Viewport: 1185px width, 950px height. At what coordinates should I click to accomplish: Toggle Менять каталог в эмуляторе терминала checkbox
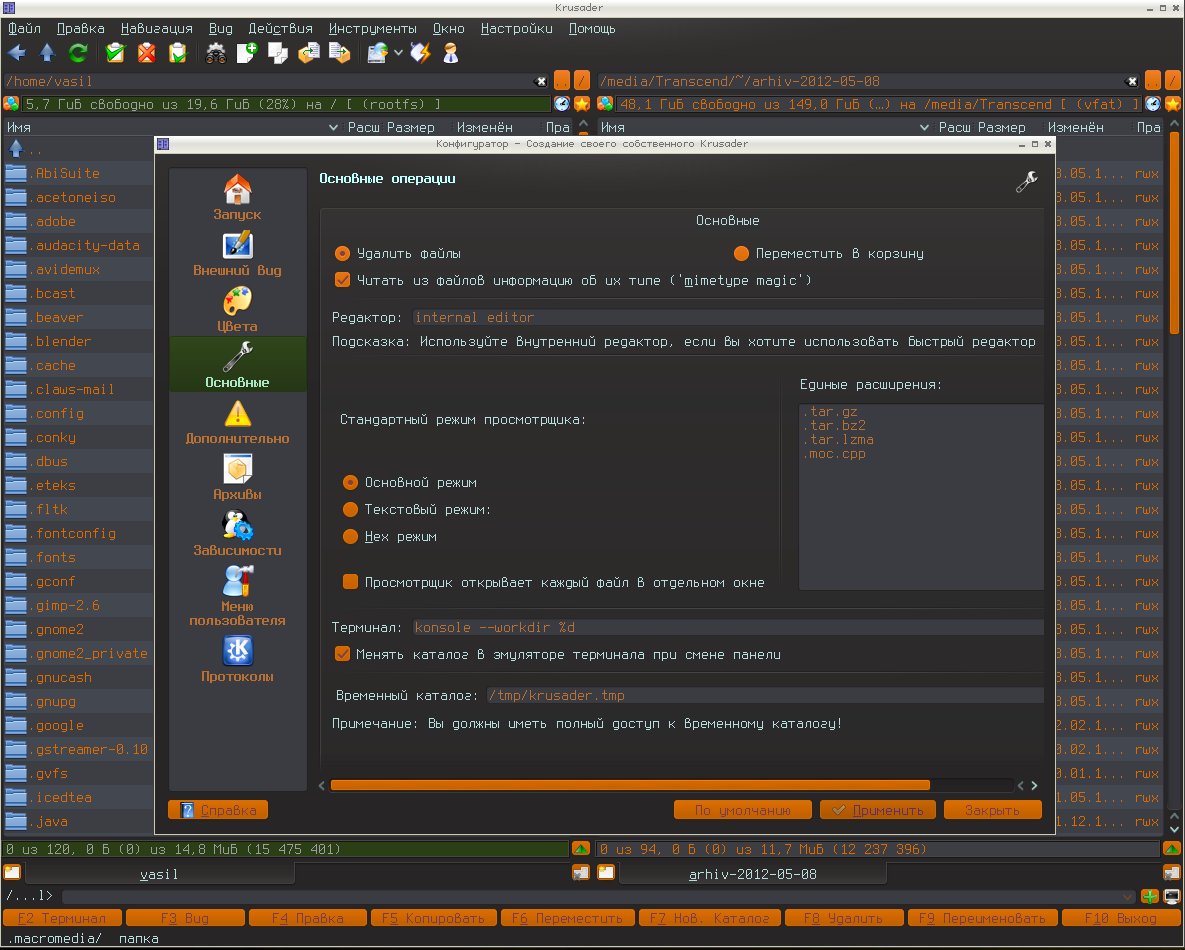pyautogui.click(x=342, y=654)
